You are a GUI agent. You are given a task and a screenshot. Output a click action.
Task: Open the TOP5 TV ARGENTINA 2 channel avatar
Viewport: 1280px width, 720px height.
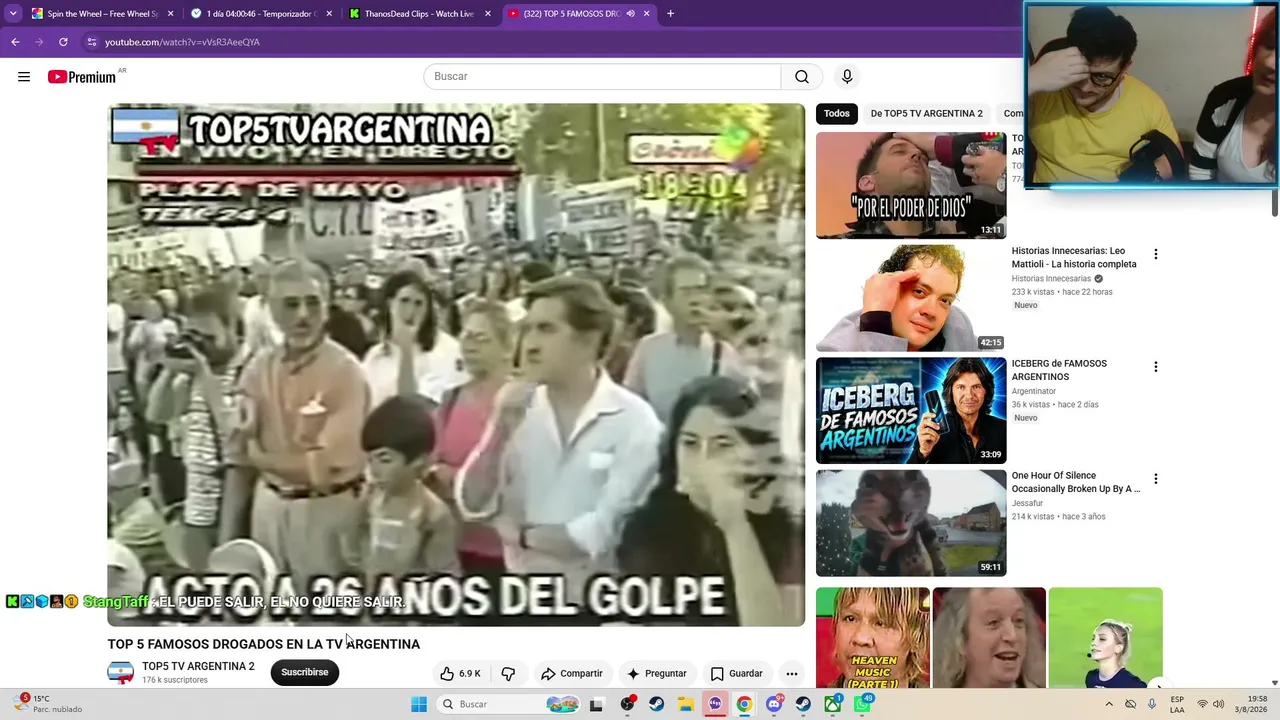pos(120,672)
